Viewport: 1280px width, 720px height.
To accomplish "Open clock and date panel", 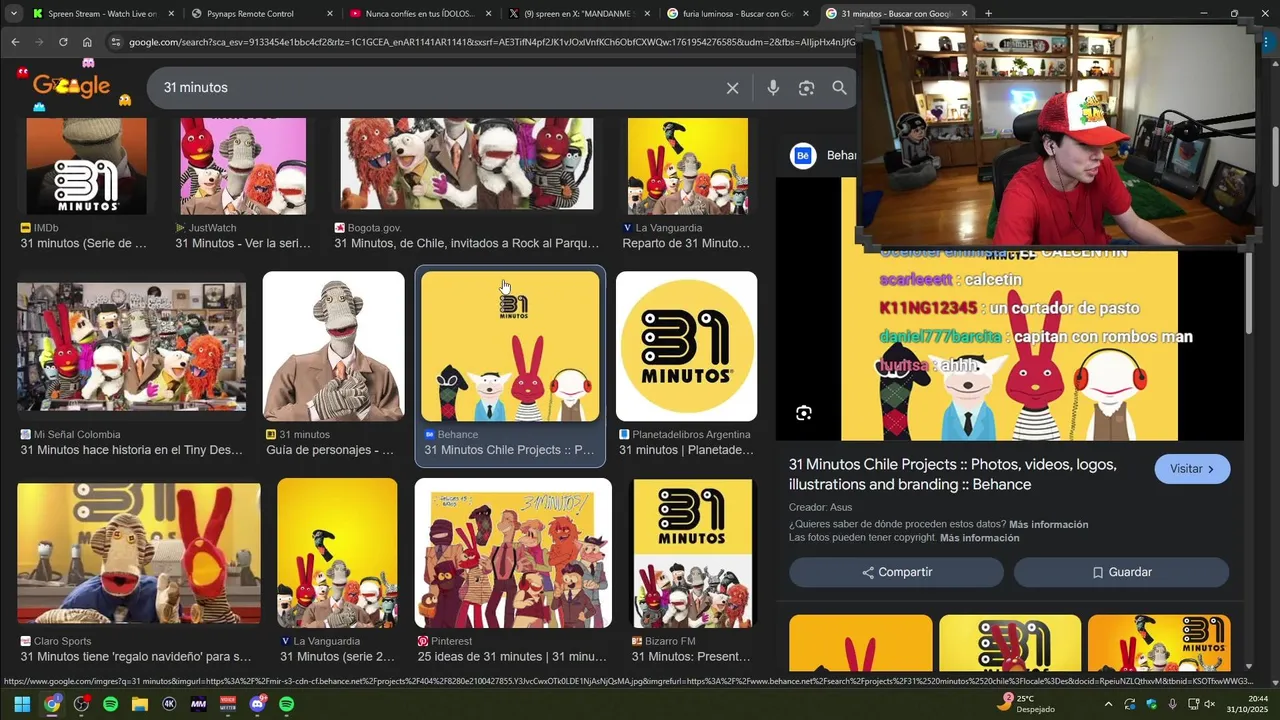I will [x=1248, y=704].
